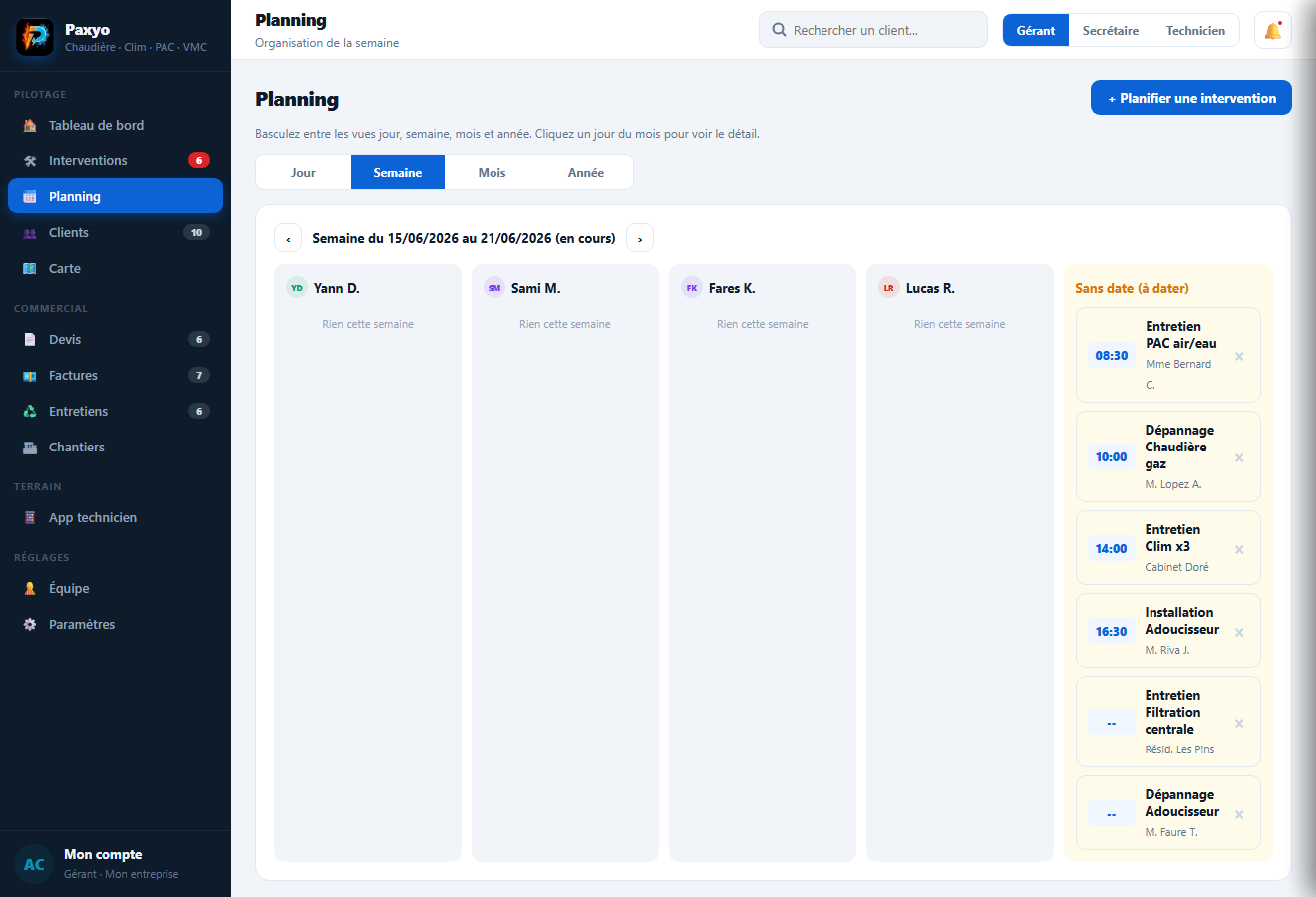The image size is (1316, 897).
Task: Open Mon compte profile
Action: pos(116,864)
